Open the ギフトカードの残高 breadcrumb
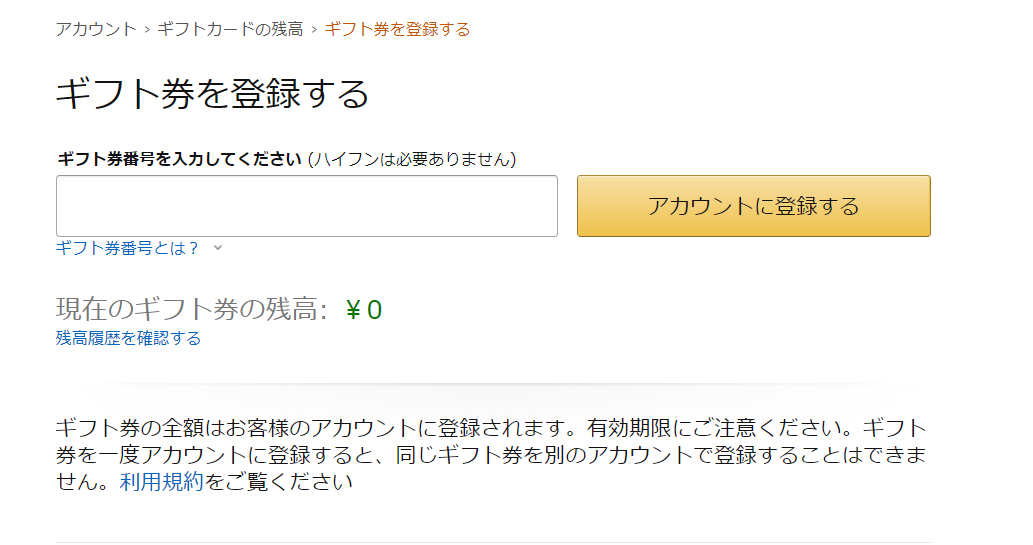This screenshot has height=545, width=1033. pos(230,29)
